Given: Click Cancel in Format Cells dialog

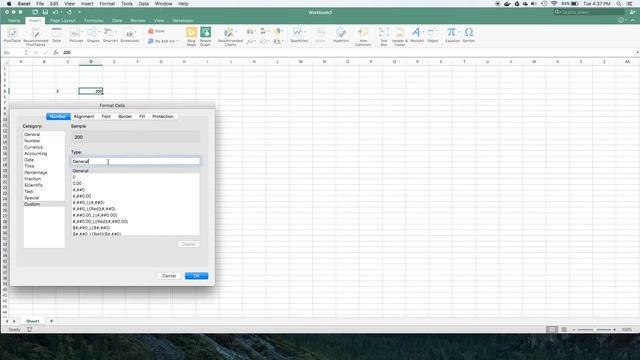Looking at the screenshot, I should click(x=169, y=276).
